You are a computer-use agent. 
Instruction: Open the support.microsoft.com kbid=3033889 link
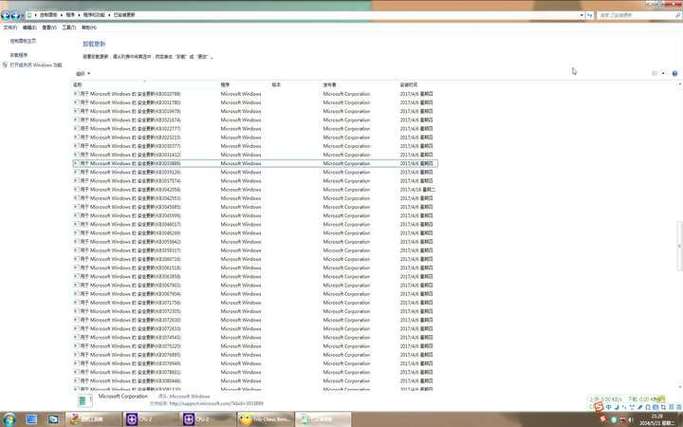[x=216, y=404]
